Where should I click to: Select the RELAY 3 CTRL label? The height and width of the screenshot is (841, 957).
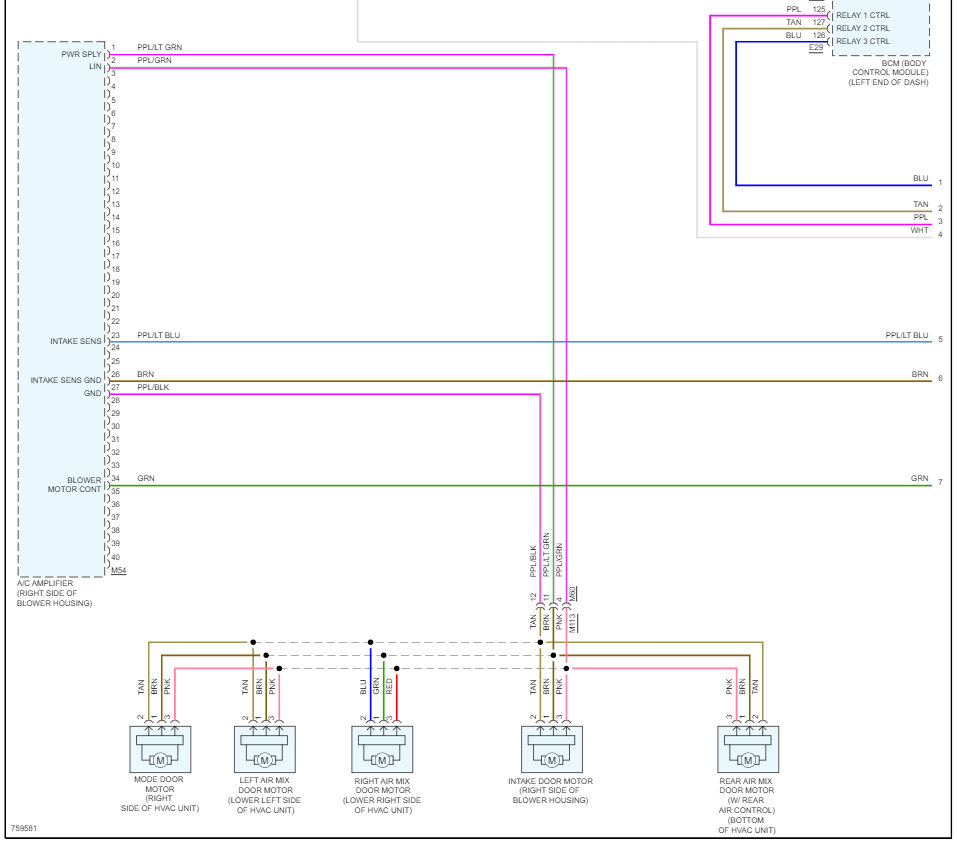pyautogui.click(x=862, y=42)
